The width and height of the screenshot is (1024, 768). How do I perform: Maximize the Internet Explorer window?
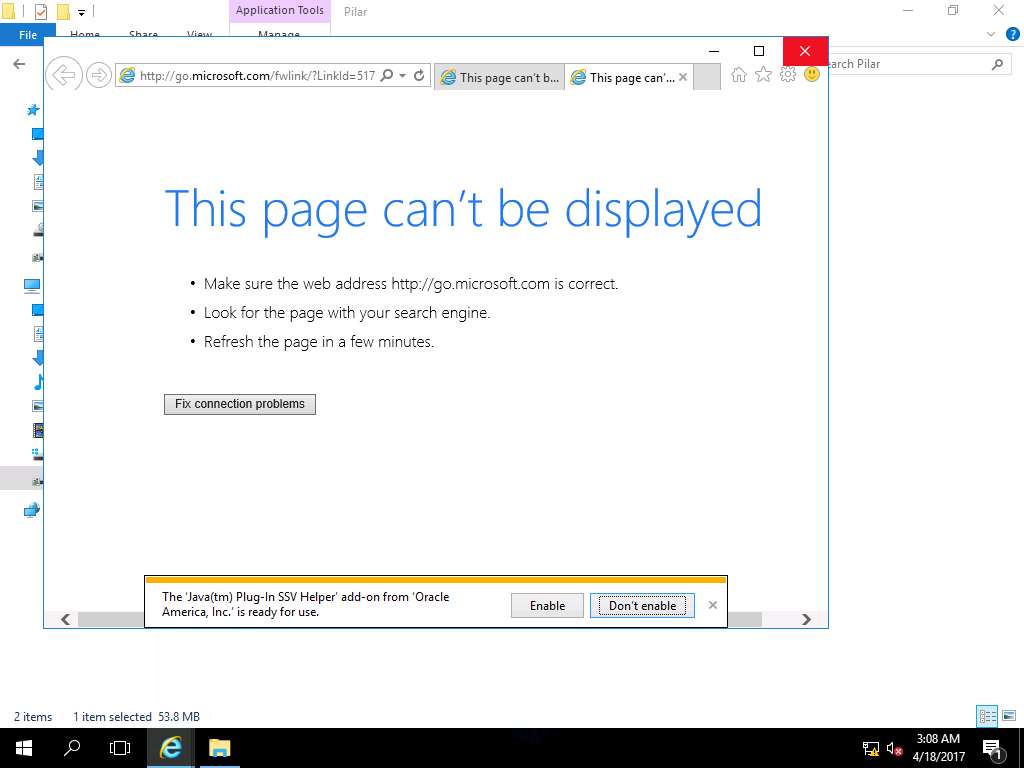click(x=759, y=51)
